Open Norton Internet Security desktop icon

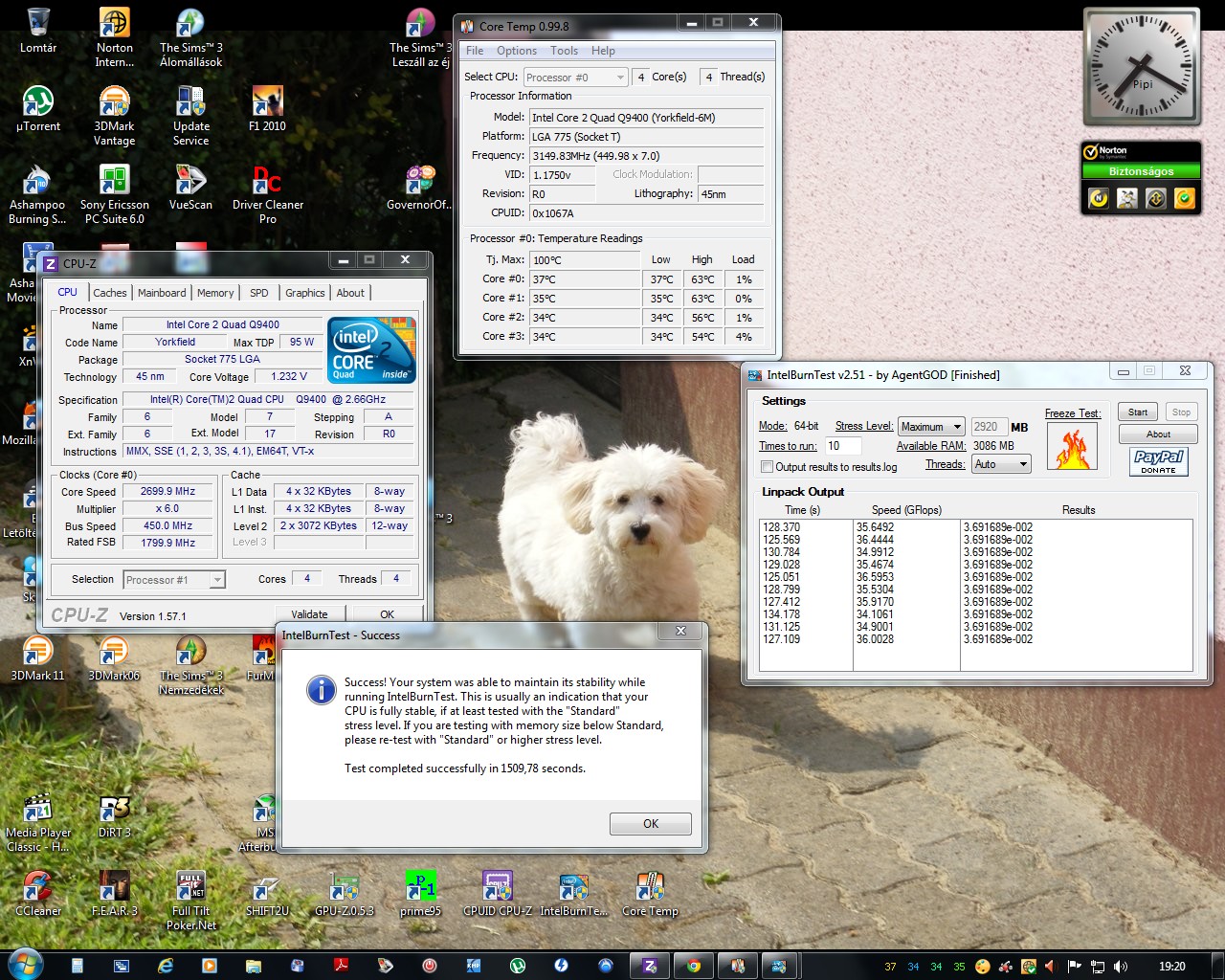(x=115, y=36)
